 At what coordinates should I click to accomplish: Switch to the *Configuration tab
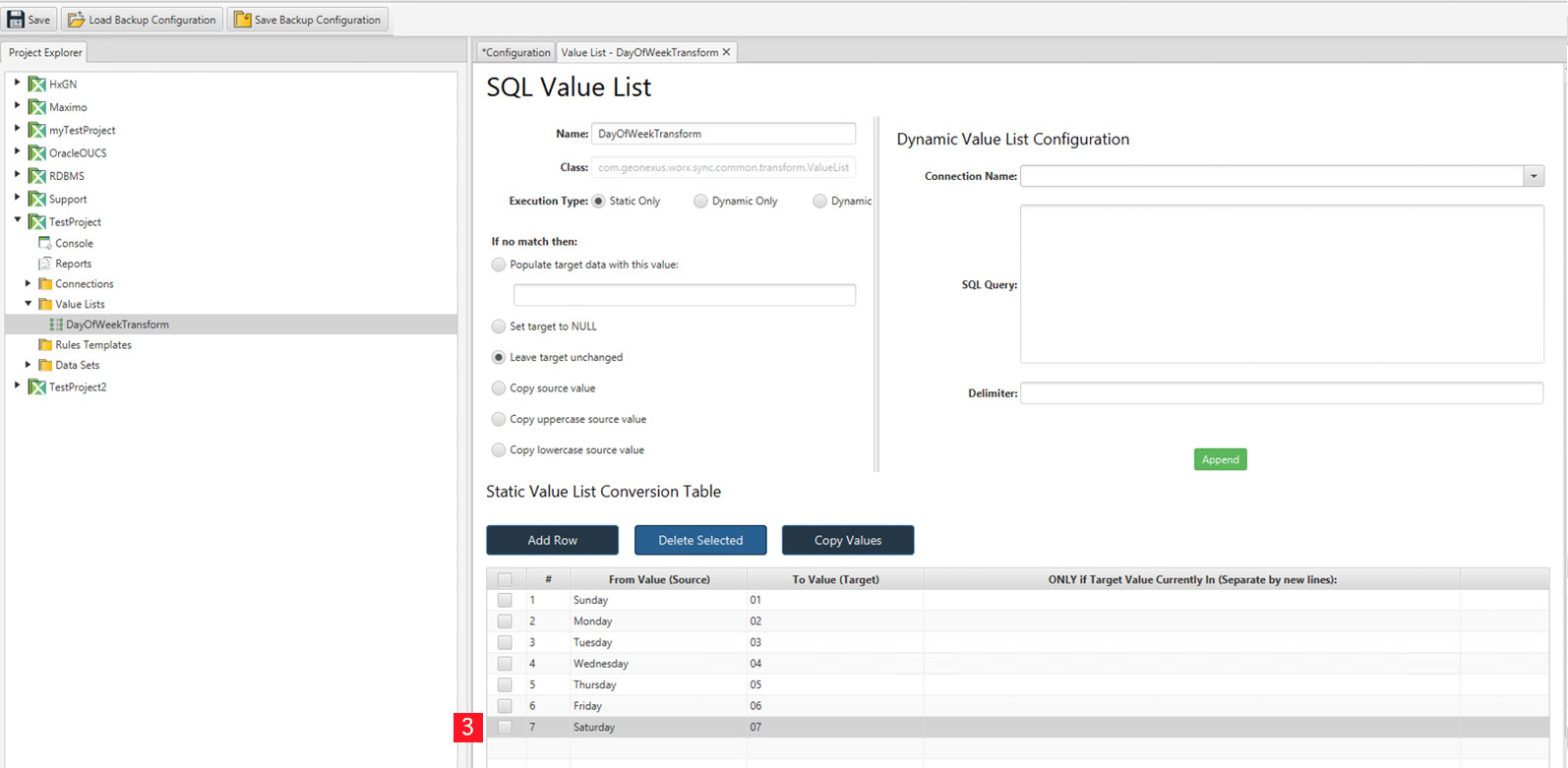pyautogui.click(x=515, y=52)
